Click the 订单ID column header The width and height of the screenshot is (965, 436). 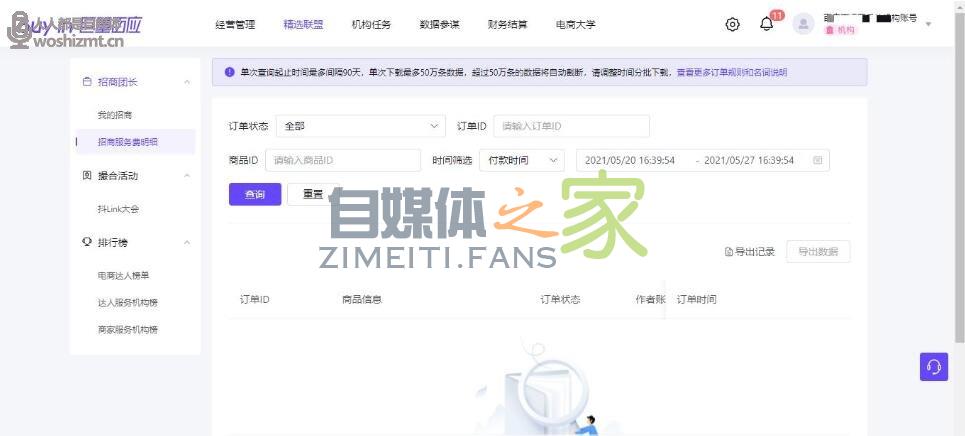(x=254, y=299)
